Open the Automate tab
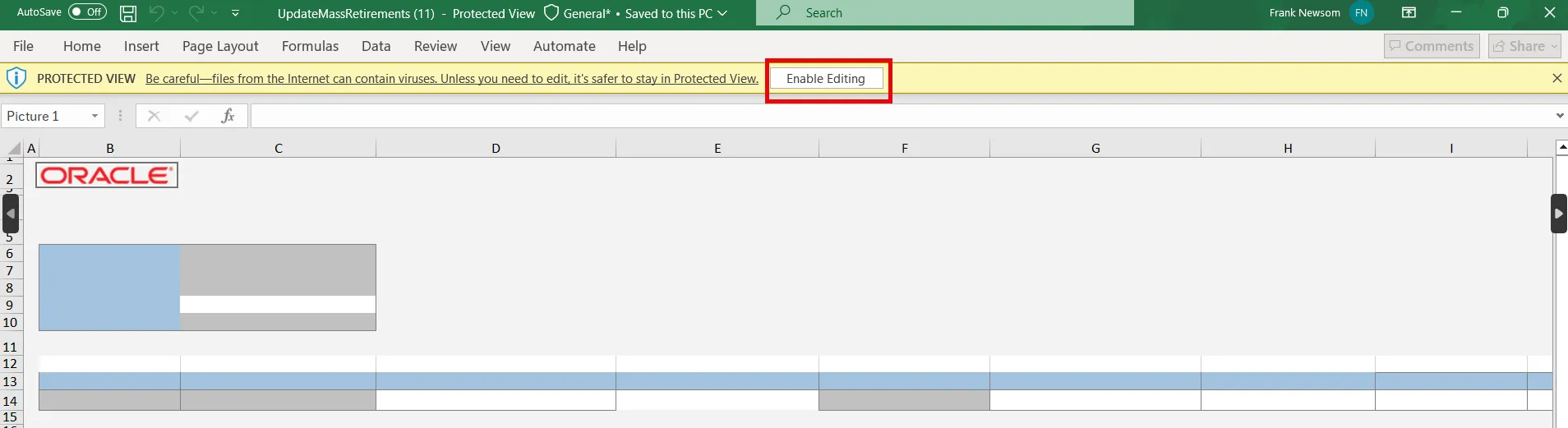Image resolution: width=1568 pixels, height=428 pixels. [565, 46]
